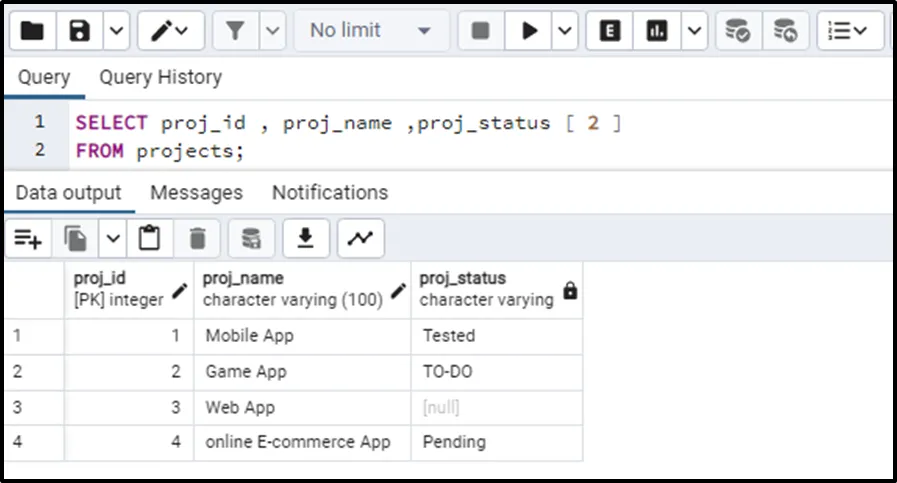897x483 pixels.
Task: Click the Filter funnel icon
Action: (x=235, y=31)
